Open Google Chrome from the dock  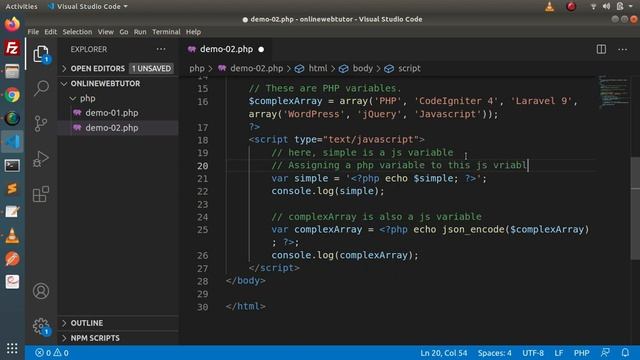click(12, 95)
